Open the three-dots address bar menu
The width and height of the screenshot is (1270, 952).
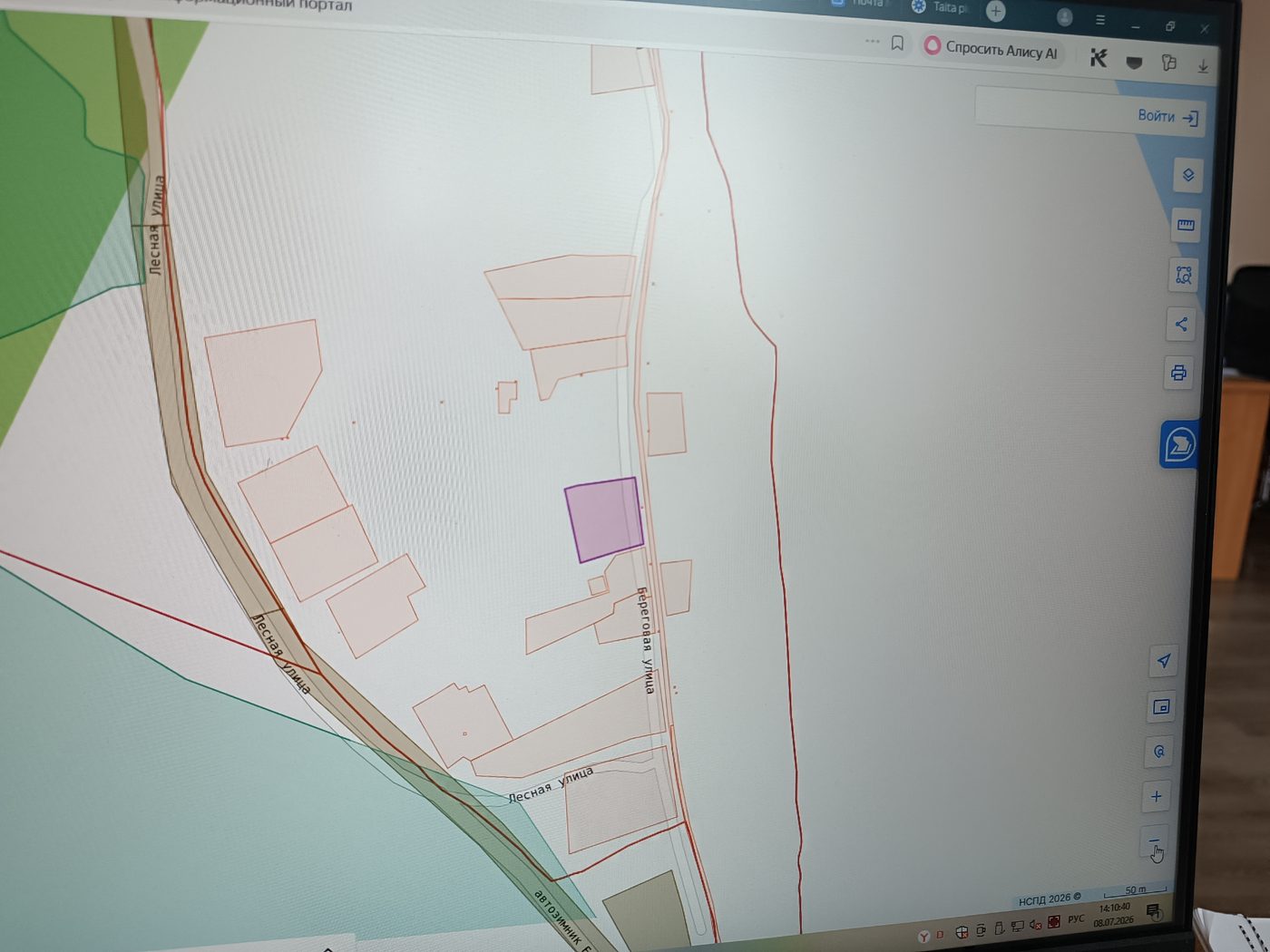[872, 41]
